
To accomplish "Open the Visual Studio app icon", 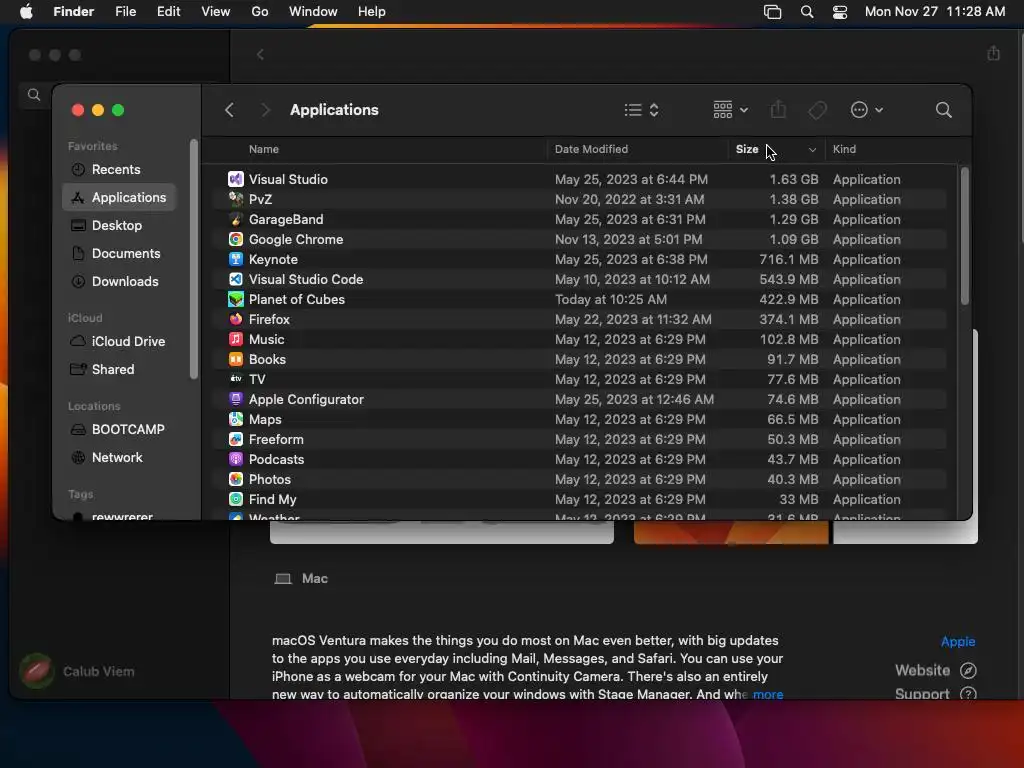I will tap(236, 179).
